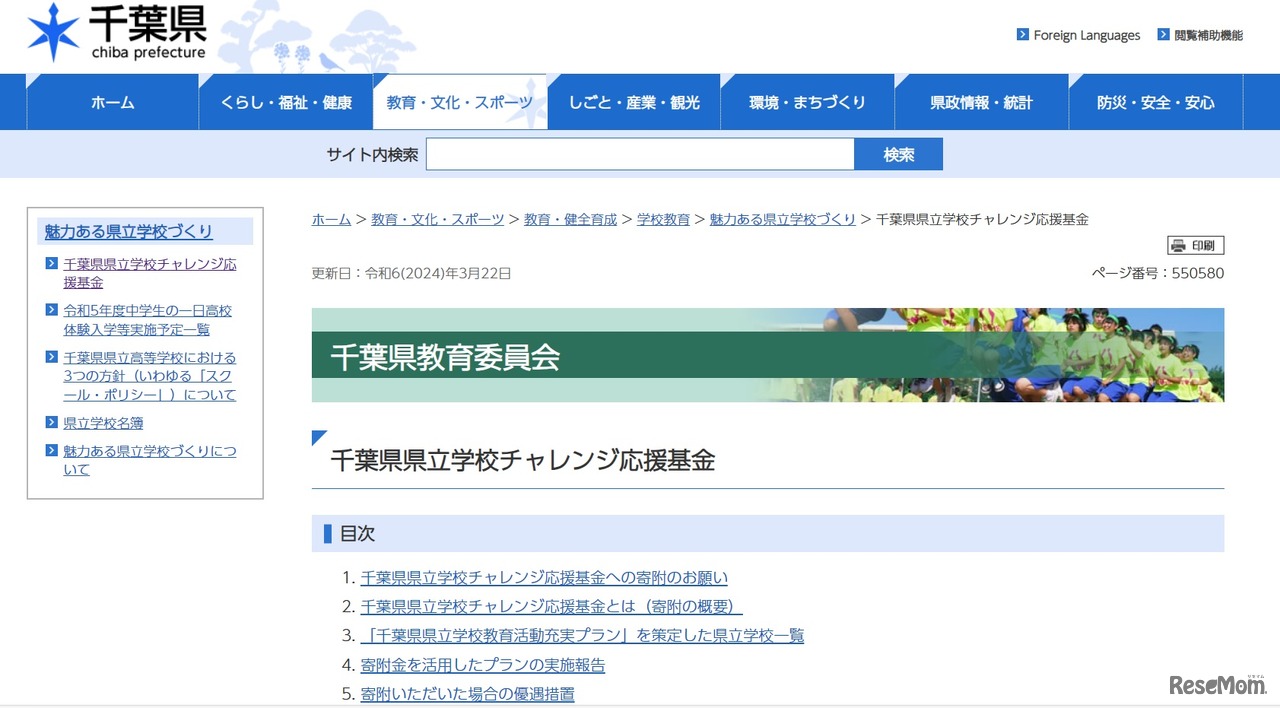Go to 防災・安全・安心 tab

coord(1155,102)
